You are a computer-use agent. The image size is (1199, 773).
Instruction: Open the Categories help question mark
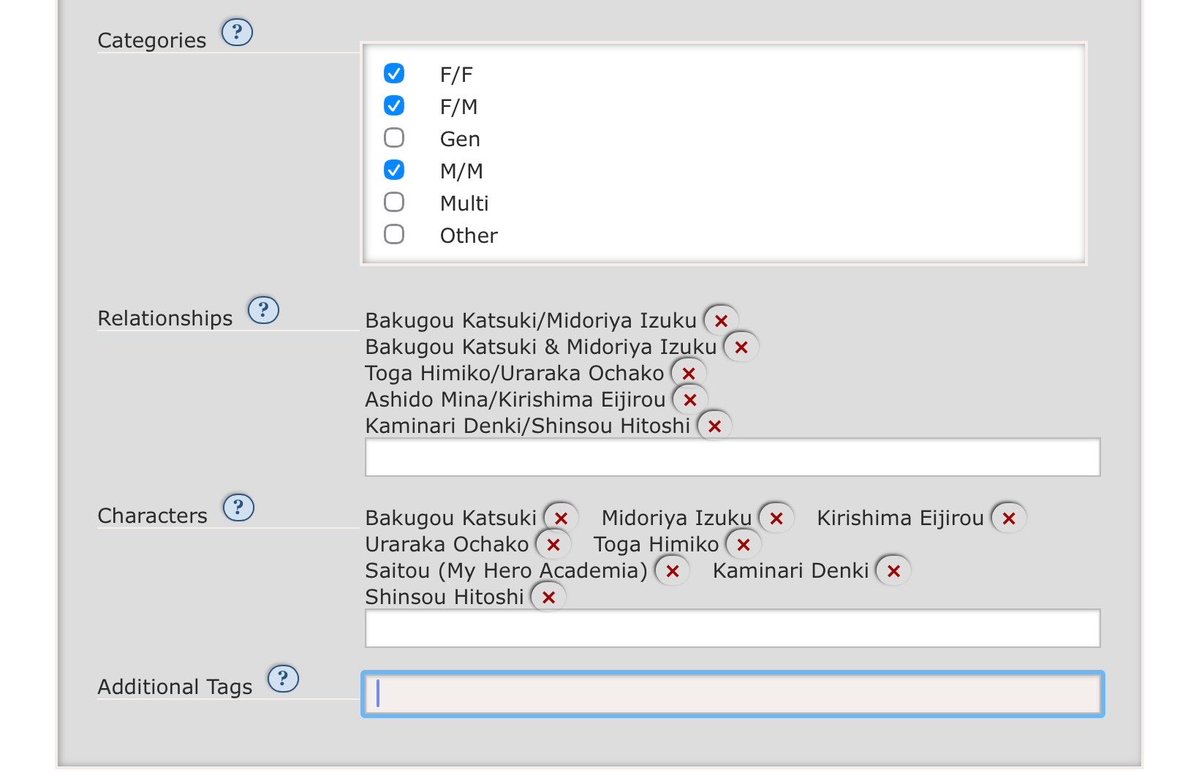click(x=237, y=32)
